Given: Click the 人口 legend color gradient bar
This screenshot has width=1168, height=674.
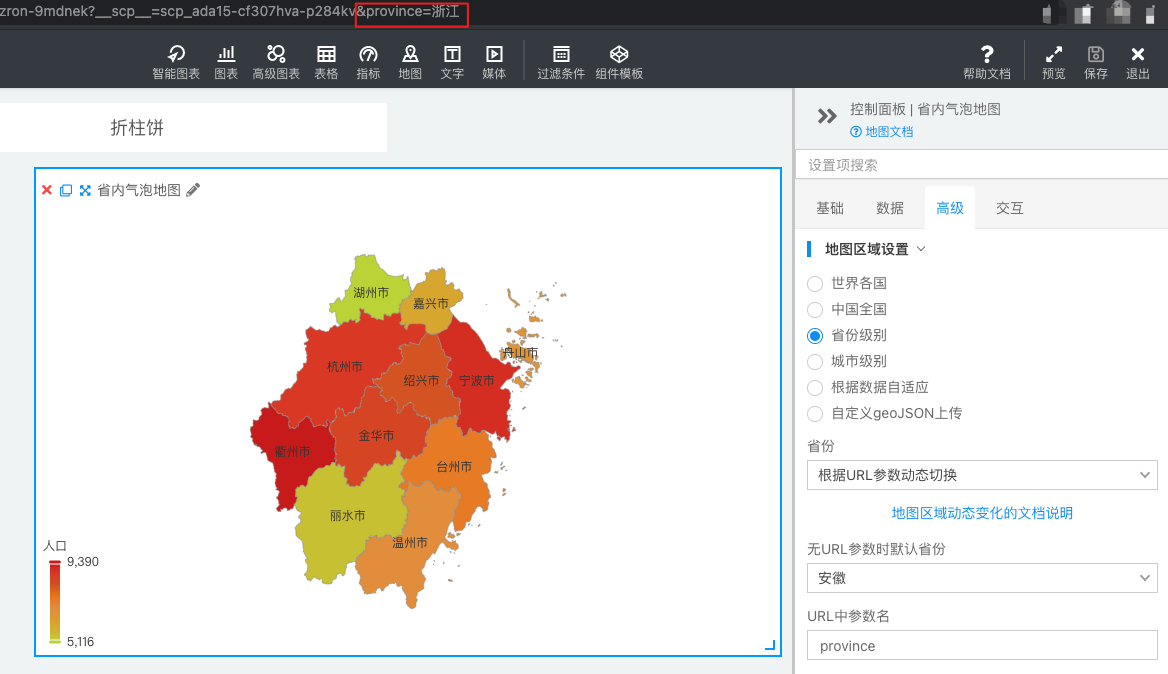Looking at the screenshot, I should pos(55,602).
